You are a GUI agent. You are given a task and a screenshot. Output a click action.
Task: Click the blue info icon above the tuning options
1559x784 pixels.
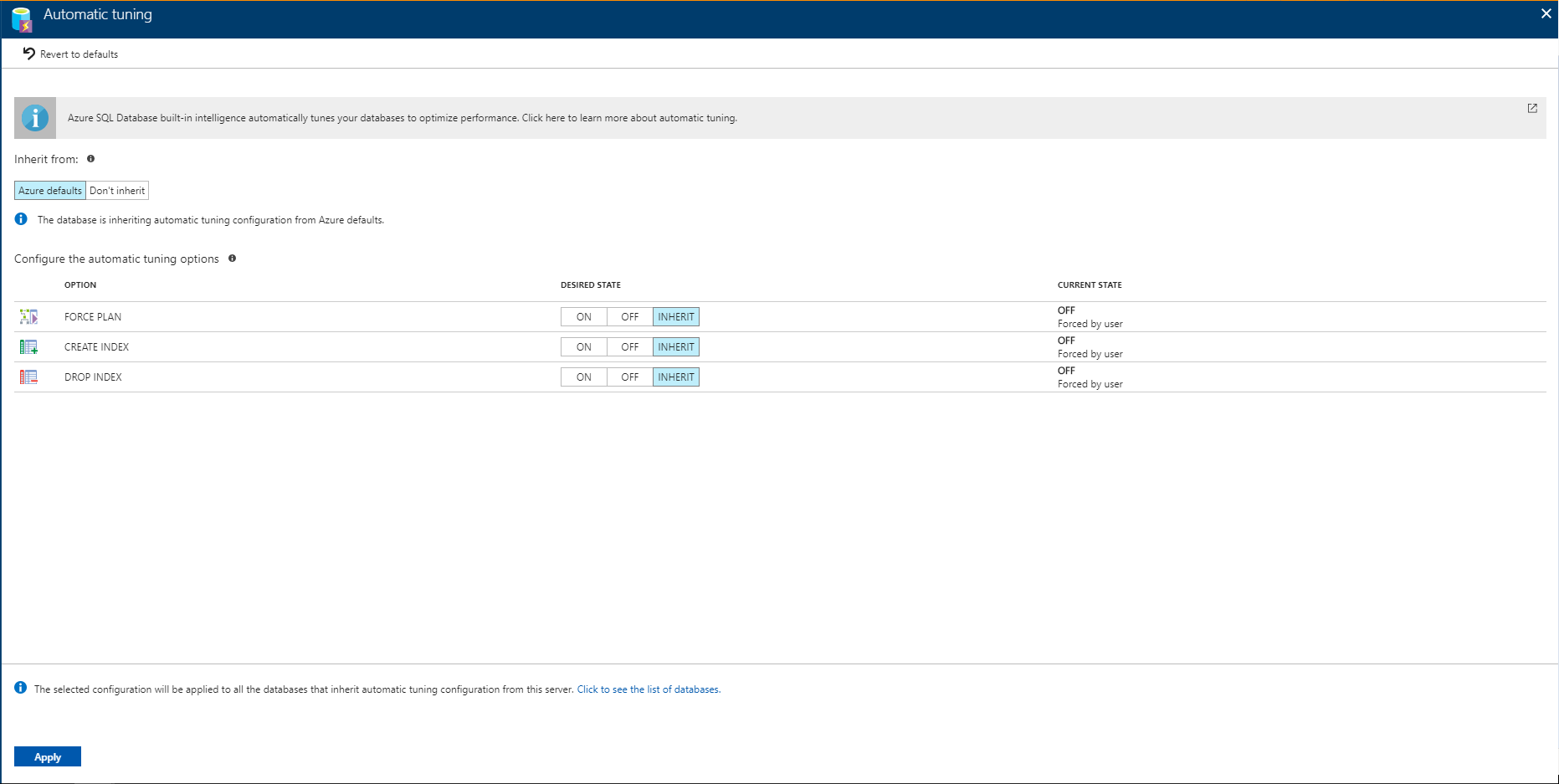tap(20, 218)
